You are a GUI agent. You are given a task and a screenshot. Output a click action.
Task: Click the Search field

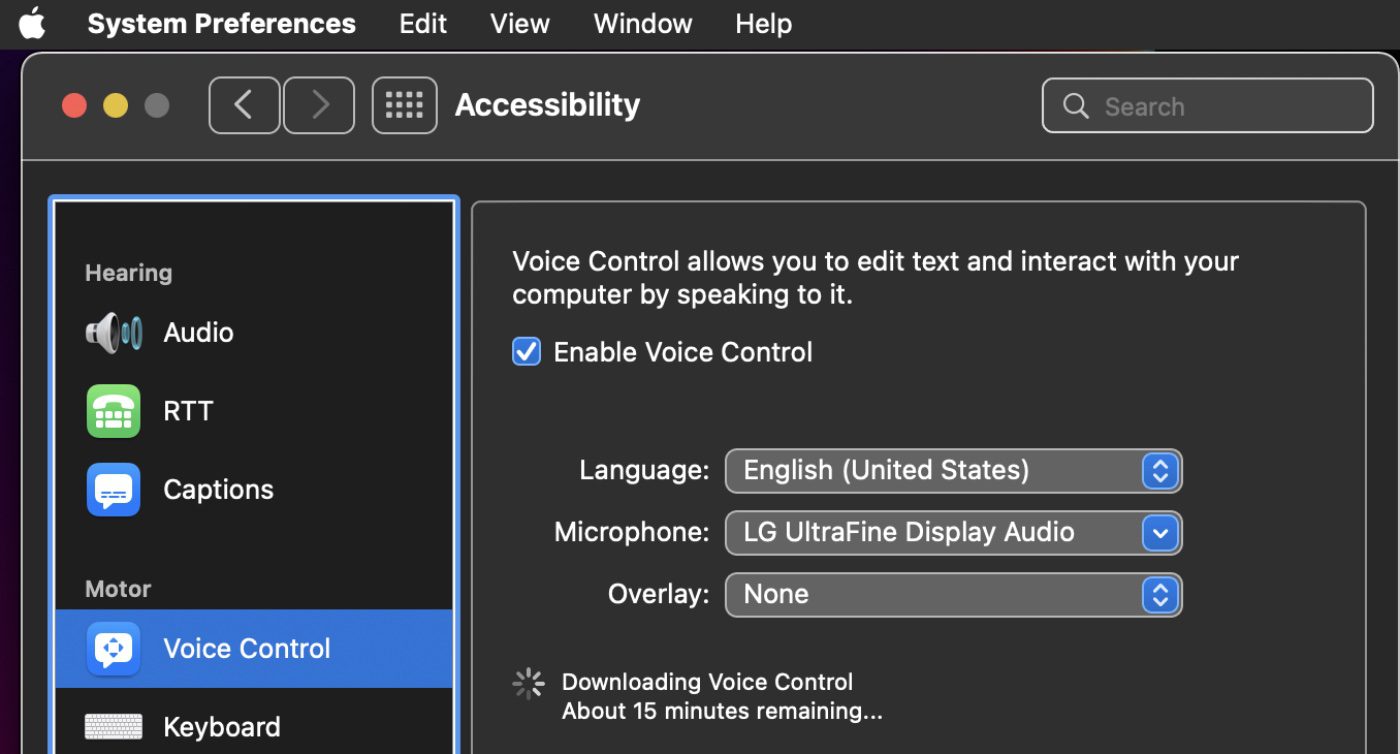pyautogui.click(x=1220, y=106)
